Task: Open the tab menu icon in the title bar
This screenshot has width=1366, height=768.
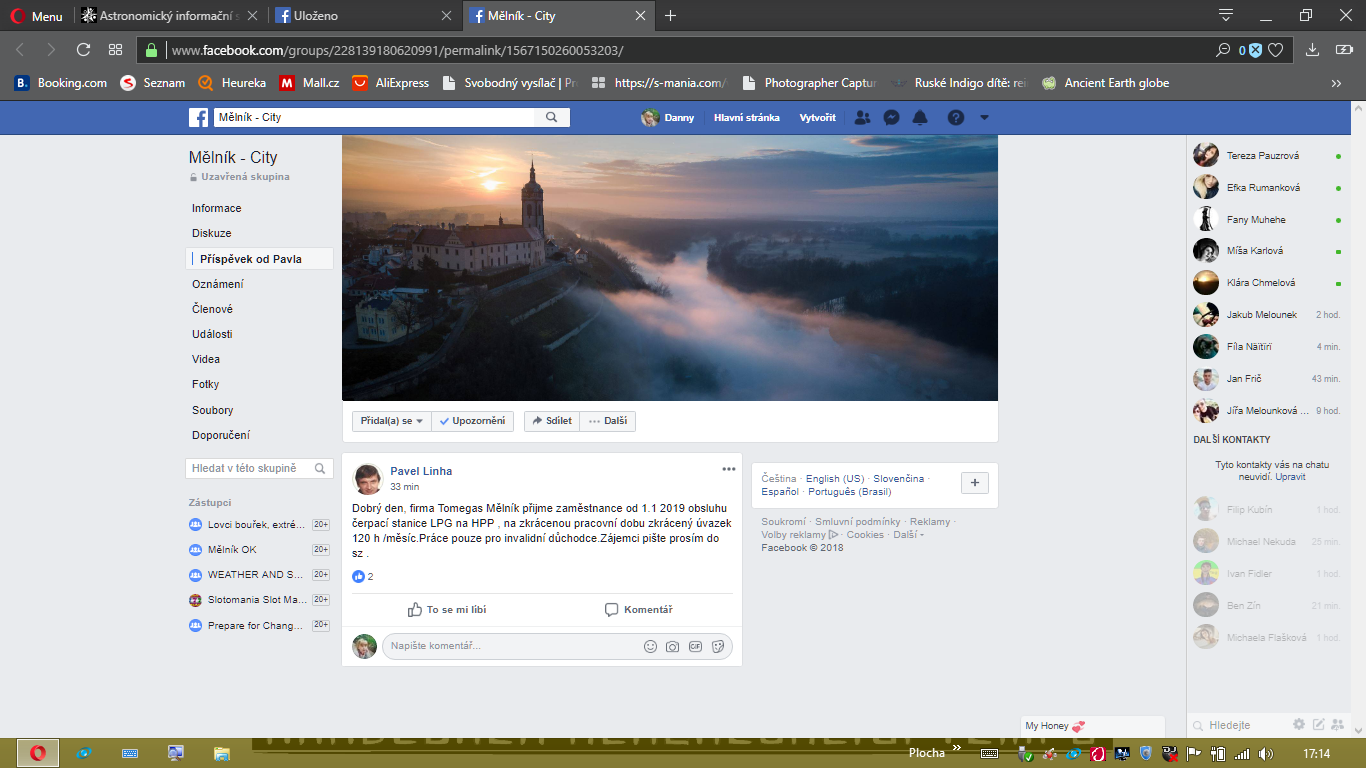Action: click(x=1226, y=15)
